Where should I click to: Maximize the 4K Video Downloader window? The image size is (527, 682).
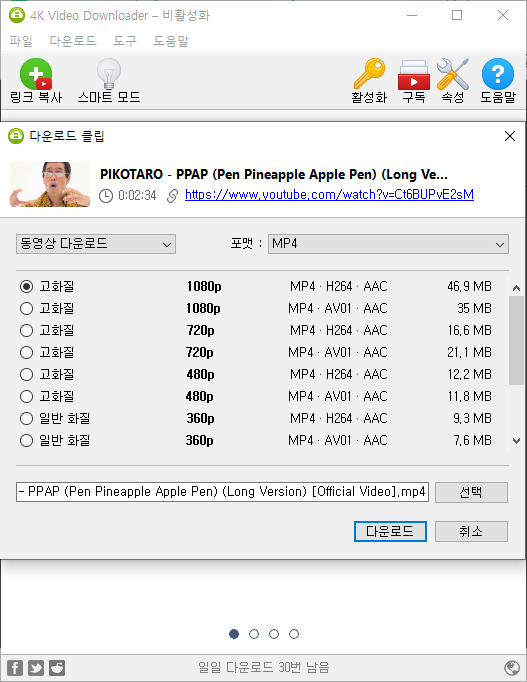pos(457,15)
